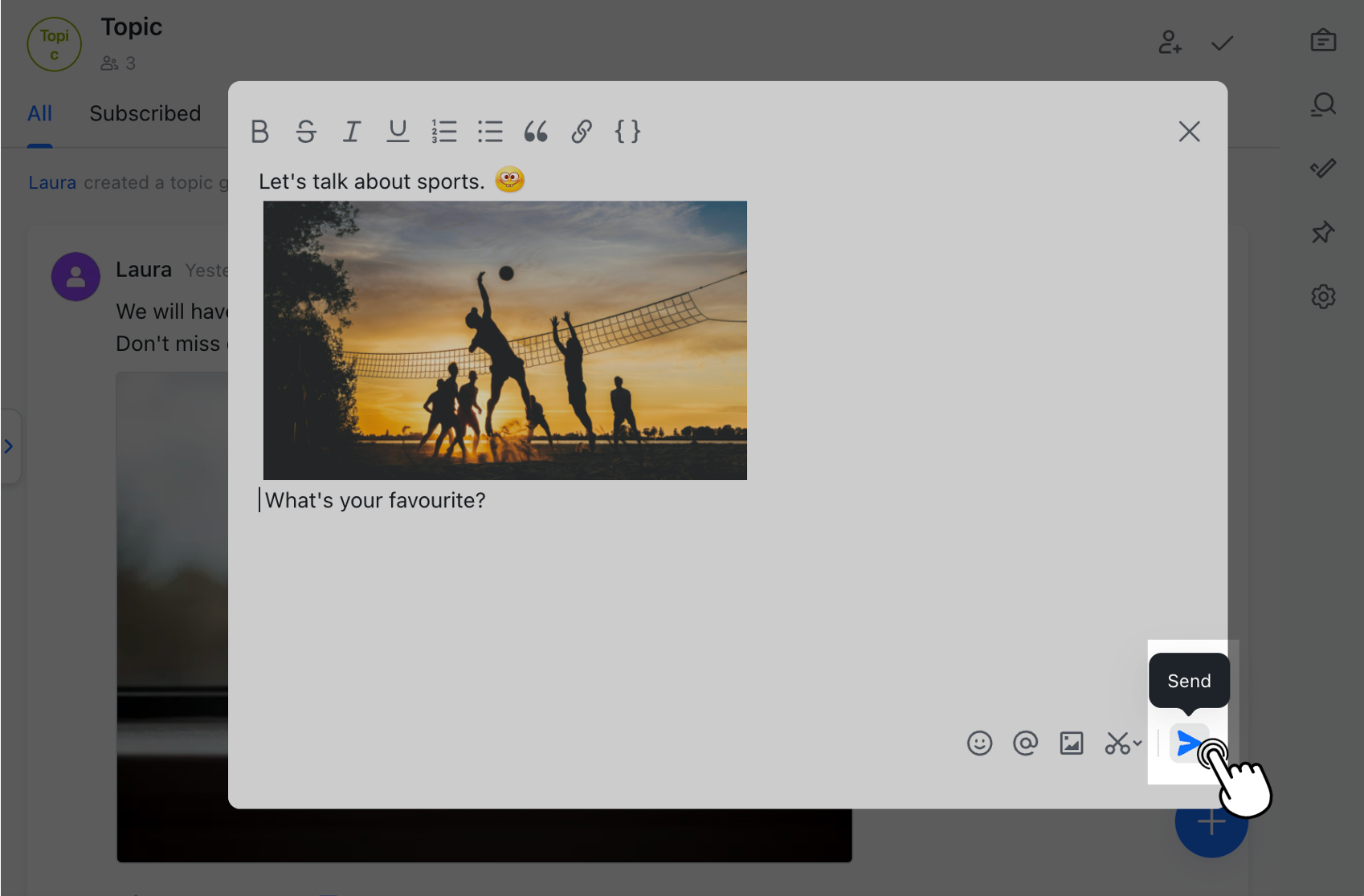Send the message with the arrow button

tap(1188, 743)
